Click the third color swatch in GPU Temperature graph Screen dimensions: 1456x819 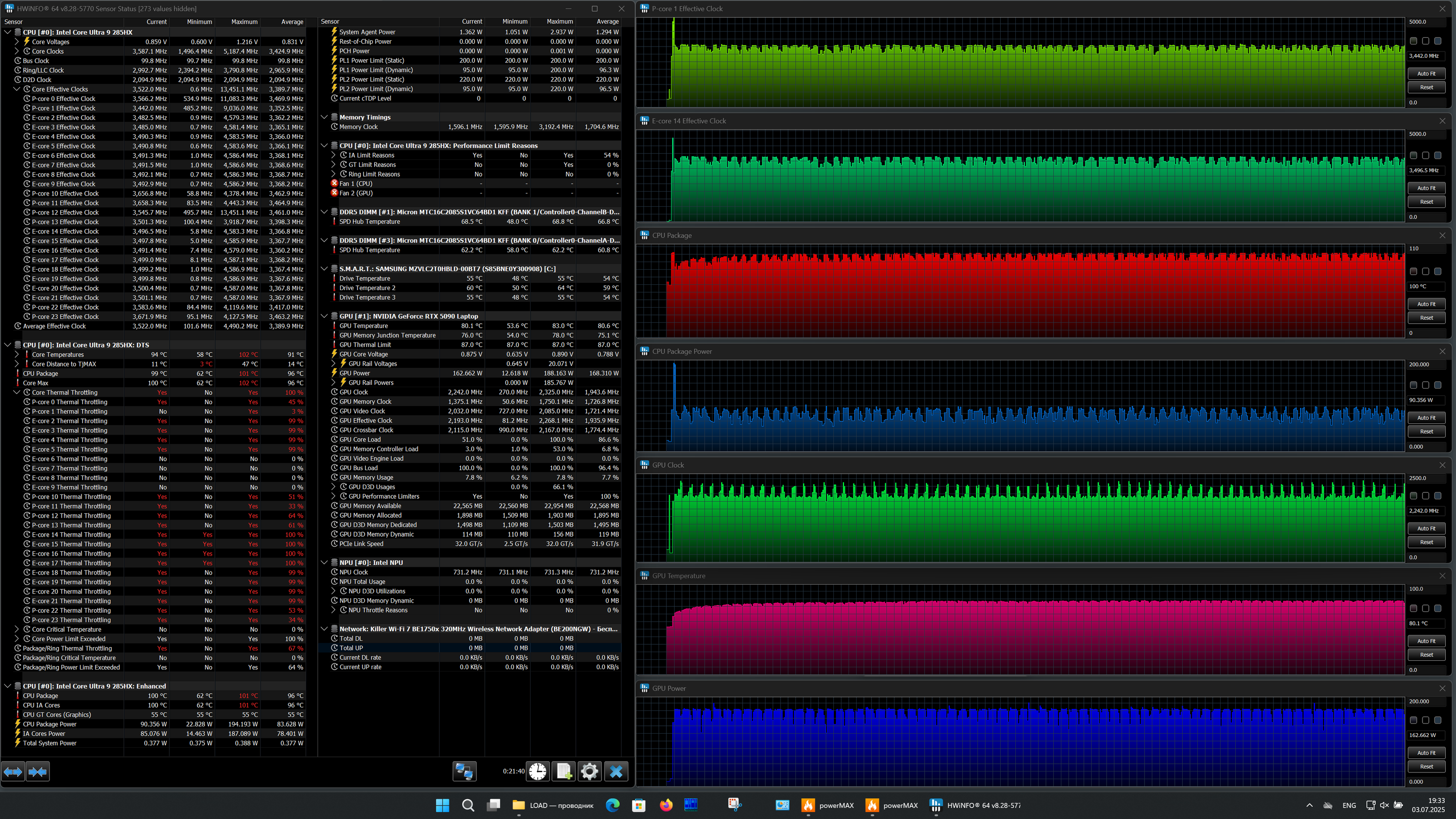1438,608
